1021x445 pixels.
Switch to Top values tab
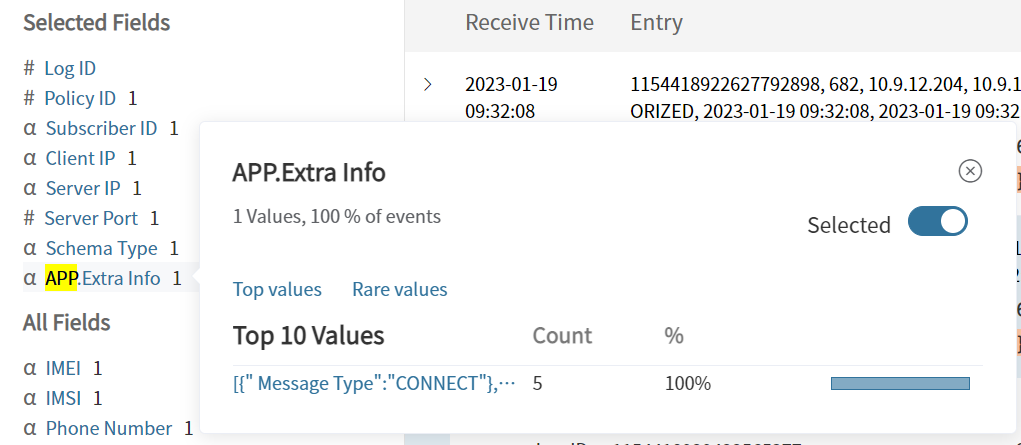(277, 290)
